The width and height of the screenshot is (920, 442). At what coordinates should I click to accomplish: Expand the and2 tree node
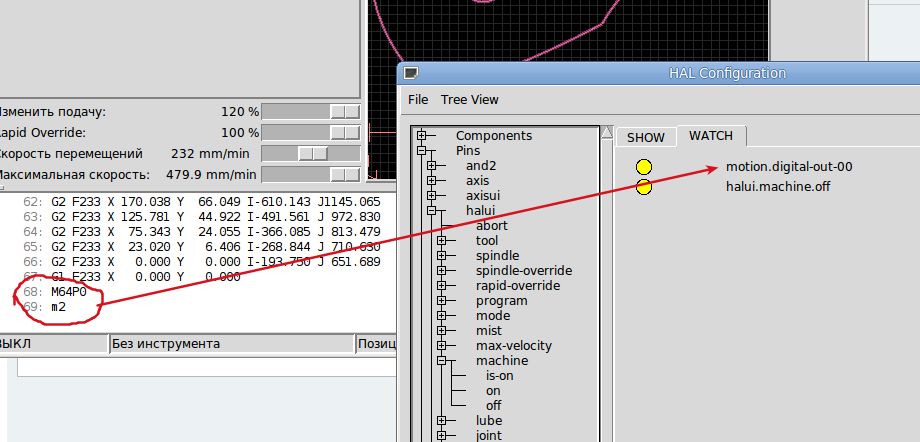(x=431, y=166)
